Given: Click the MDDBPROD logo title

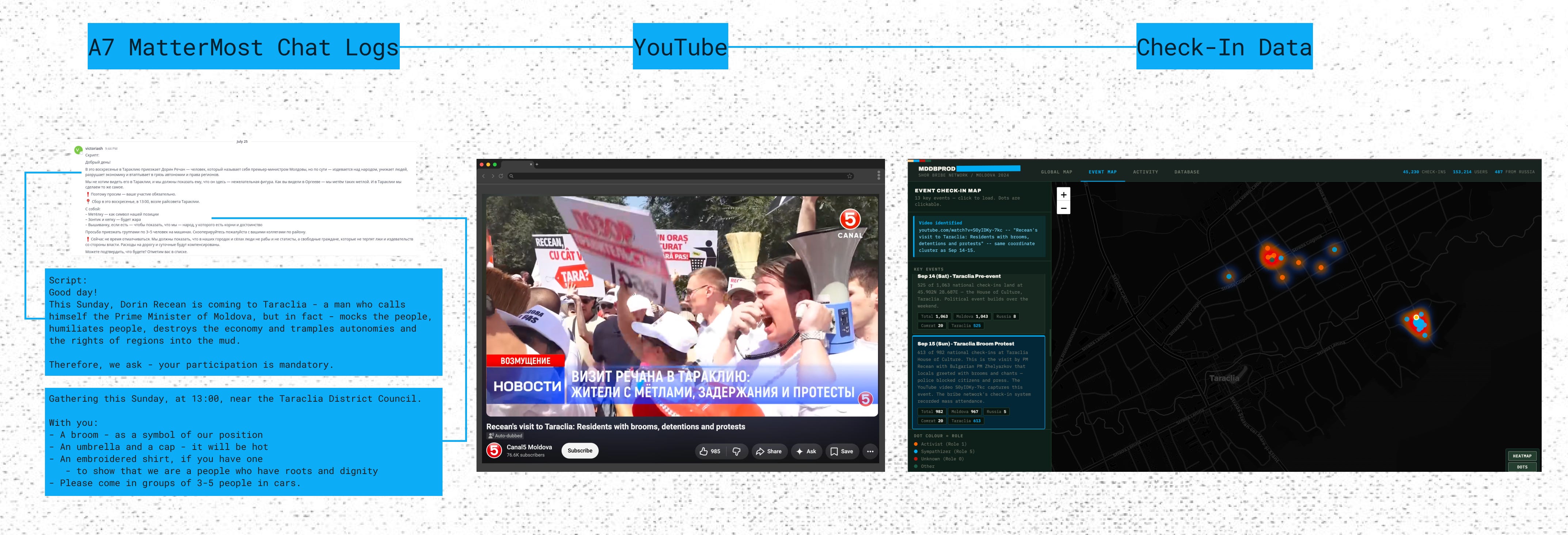Looking at the screenshot, I should [937, 169].
